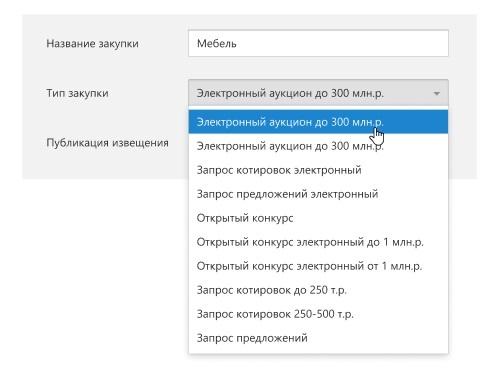Choose the second, non-highlighted Электронный аукцион option

[318, 146]
